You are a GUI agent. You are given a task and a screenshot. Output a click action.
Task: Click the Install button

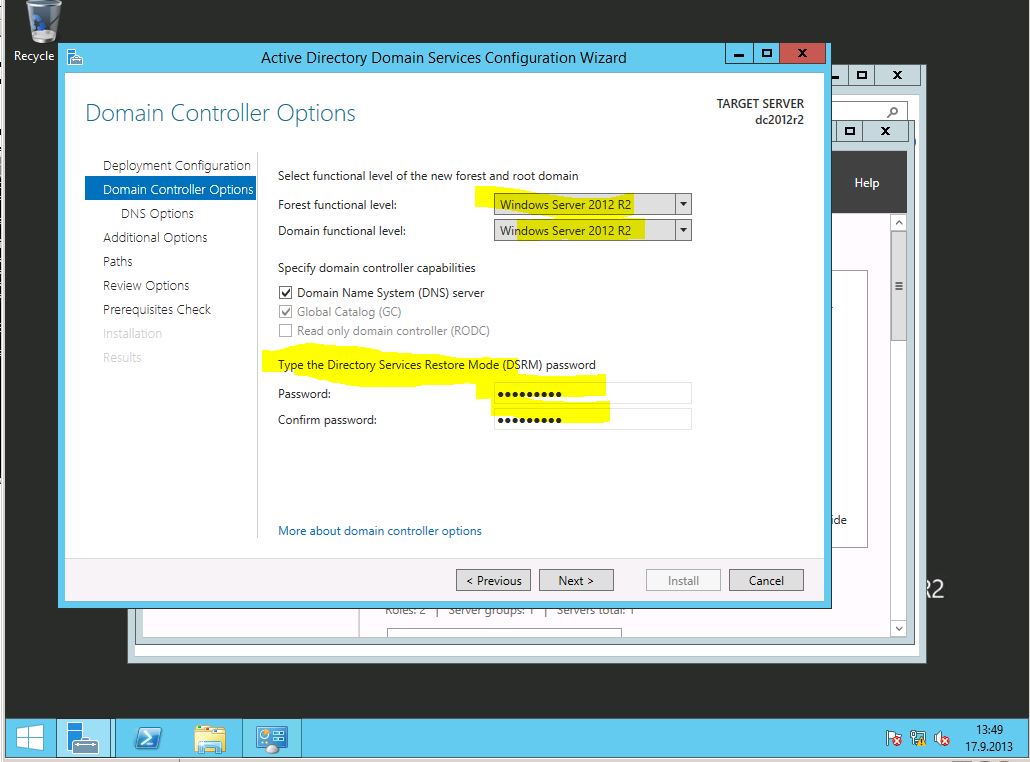[683, 581]
